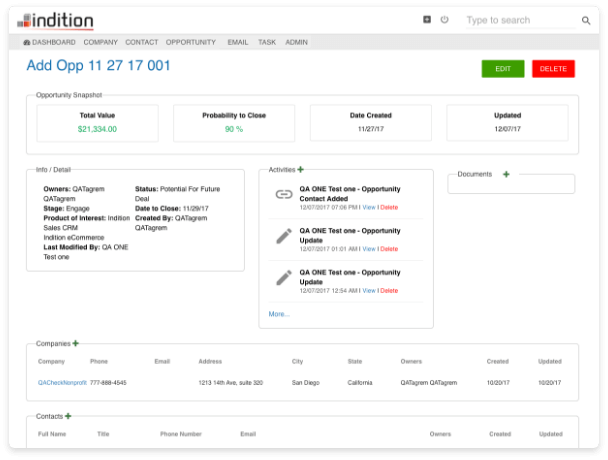Add a new activity with green plus

click(x=301, y=170)
